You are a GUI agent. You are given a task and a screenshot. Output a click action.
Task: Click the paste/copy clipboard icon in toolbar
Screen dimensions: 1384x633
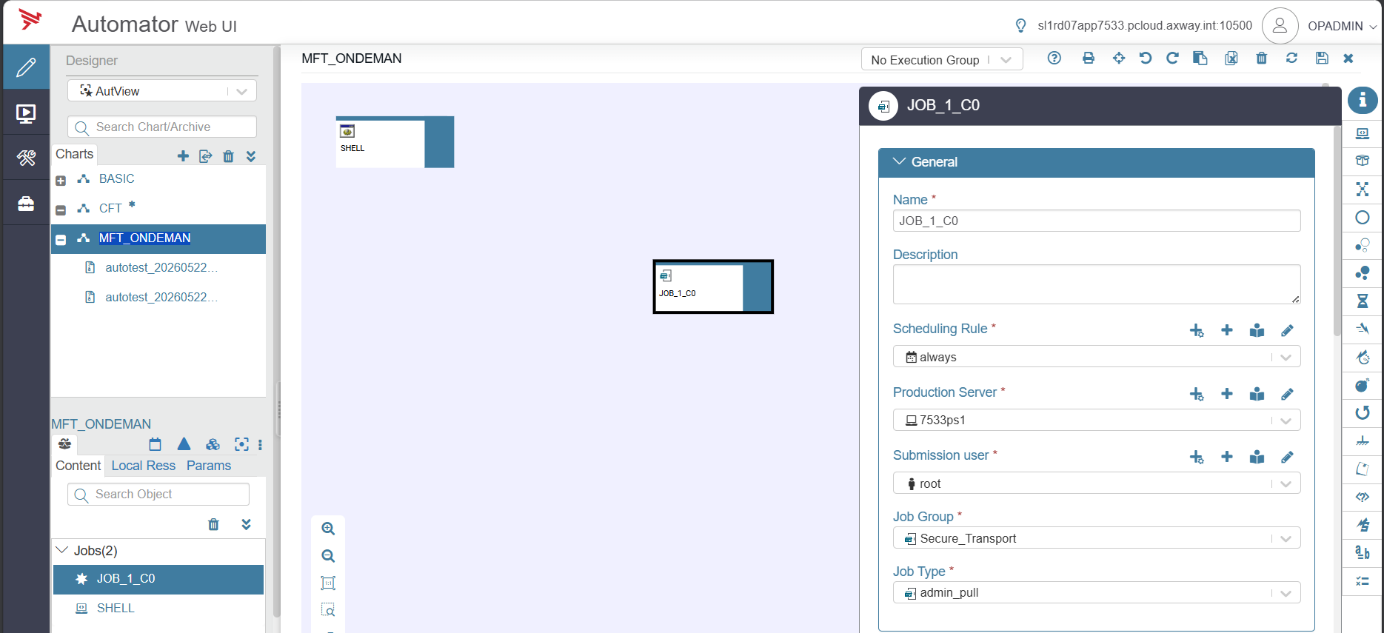click(x=1200, y=58)
